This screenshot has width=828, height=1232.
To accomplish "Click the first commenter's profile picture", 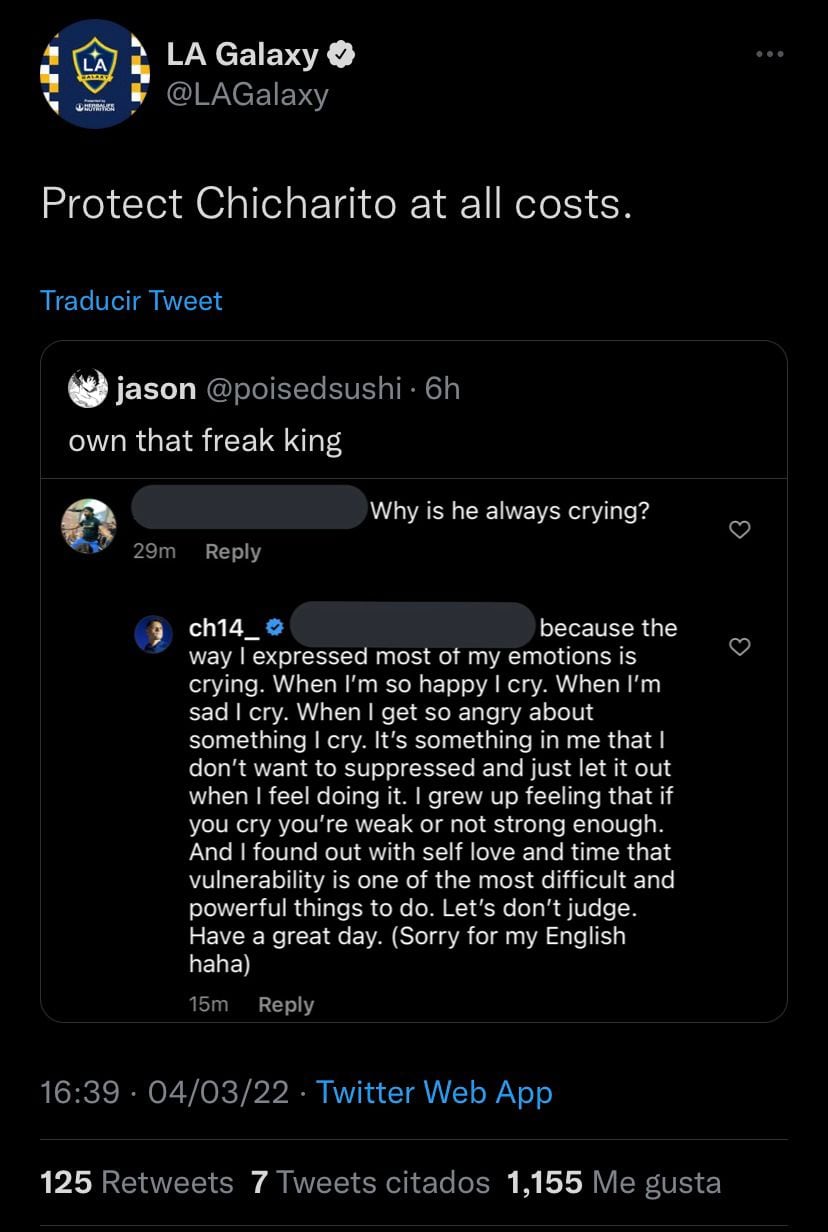I will click(89, 525).
